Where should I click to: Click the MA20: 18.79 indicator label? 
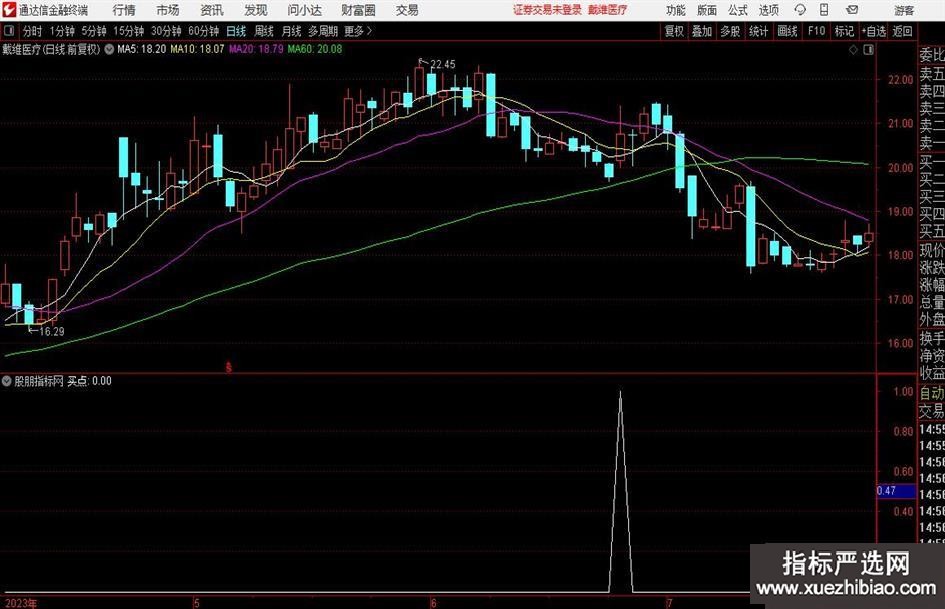tap(256, 49)
